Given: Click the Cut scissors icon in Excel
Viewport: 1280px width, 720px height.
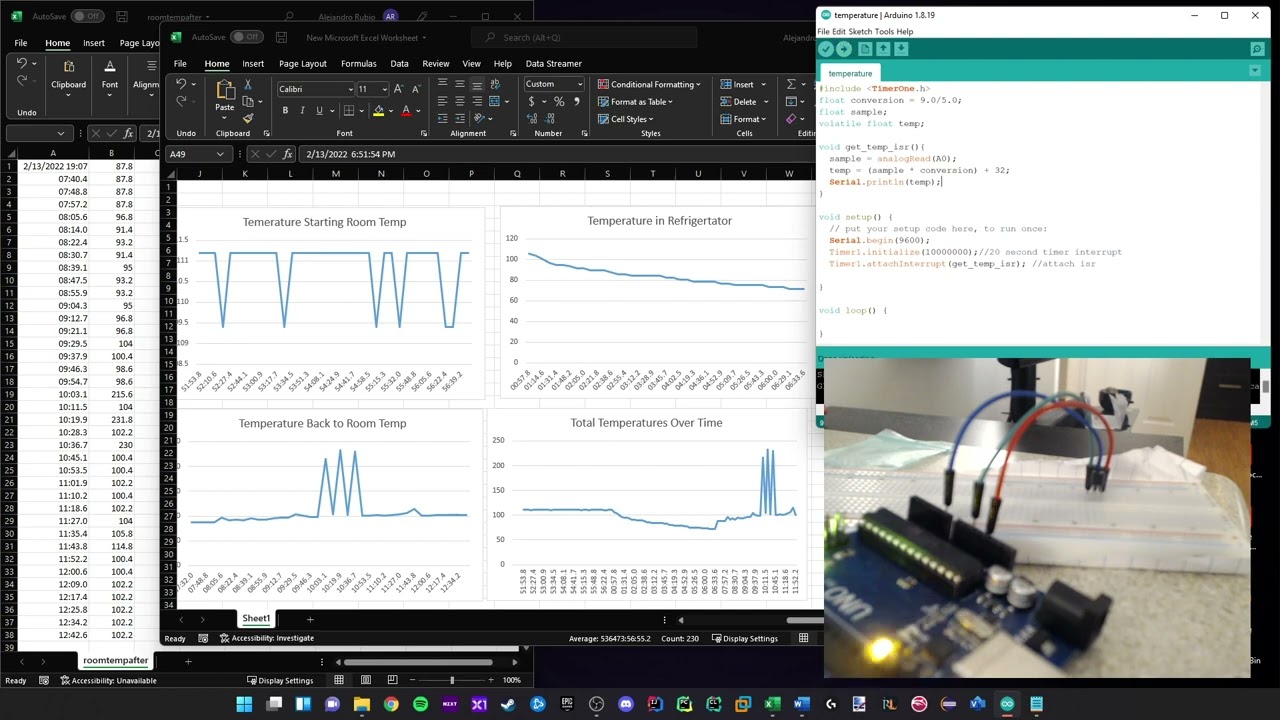Looking at the screenshot, I should [x=248, y=84].
